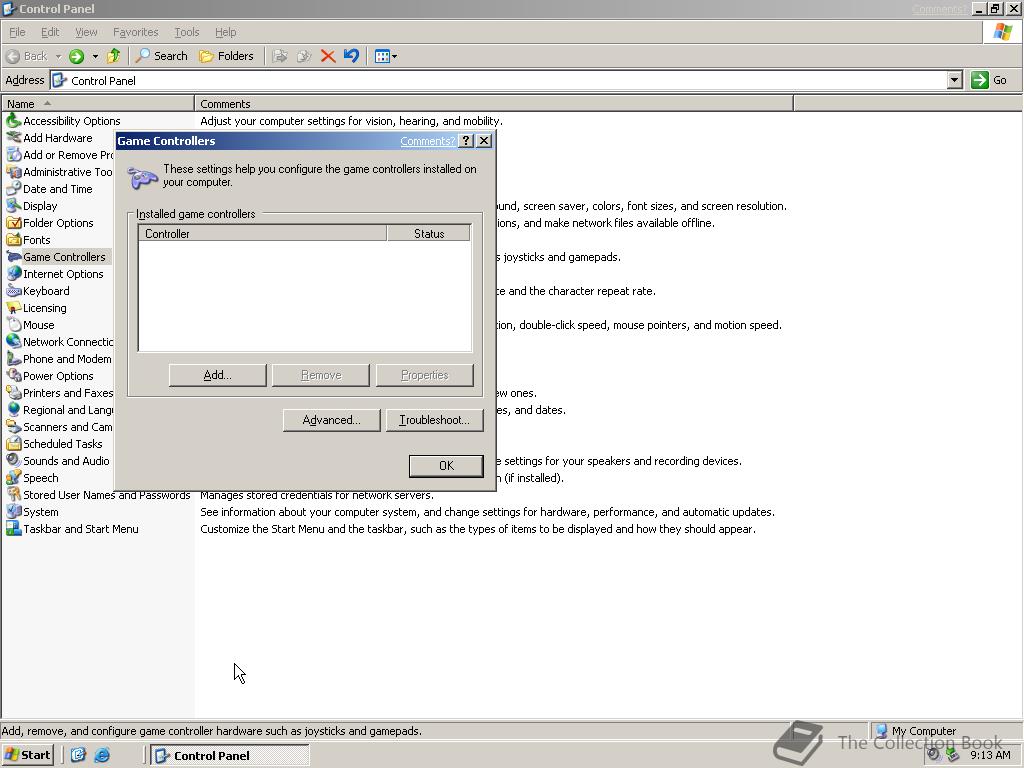Screen dimensions: 1024x768
Task: Toggle the Folders pane button
Action: (226, 56)
